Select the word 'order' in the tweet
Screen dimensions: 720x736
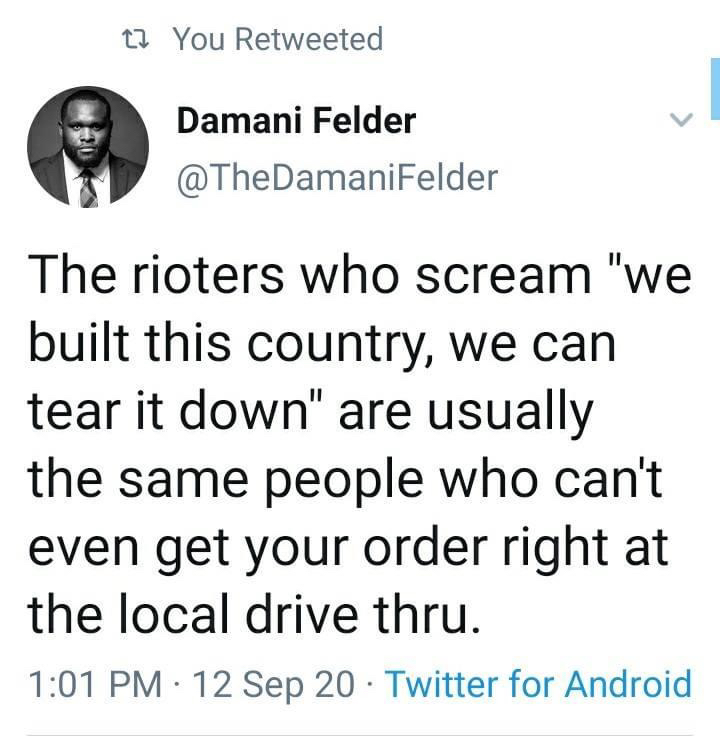point(425,547)
